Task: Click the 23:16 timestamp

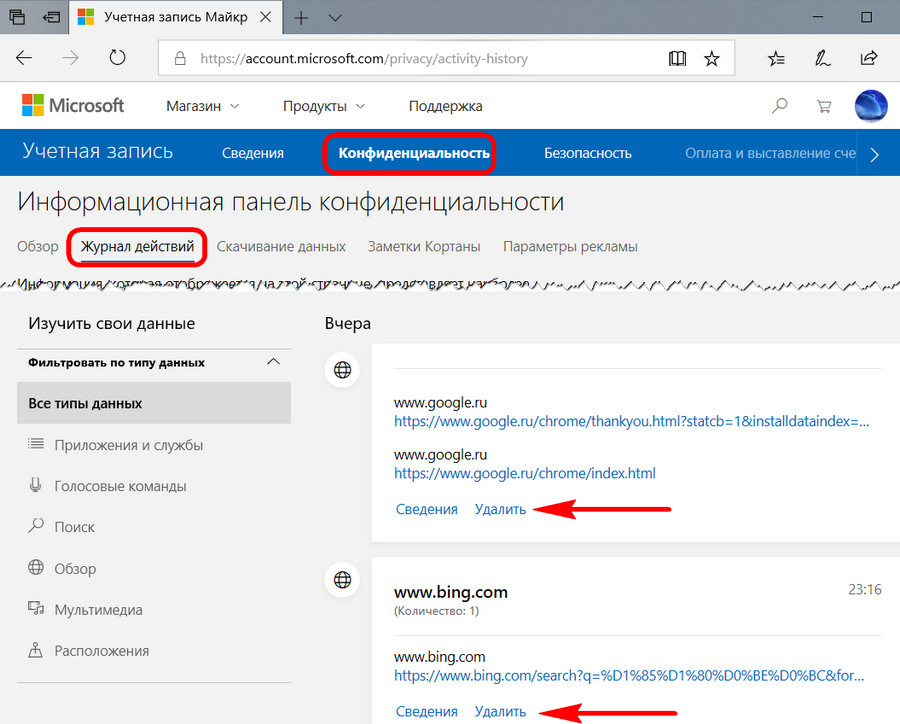Action: click(864, 590)
